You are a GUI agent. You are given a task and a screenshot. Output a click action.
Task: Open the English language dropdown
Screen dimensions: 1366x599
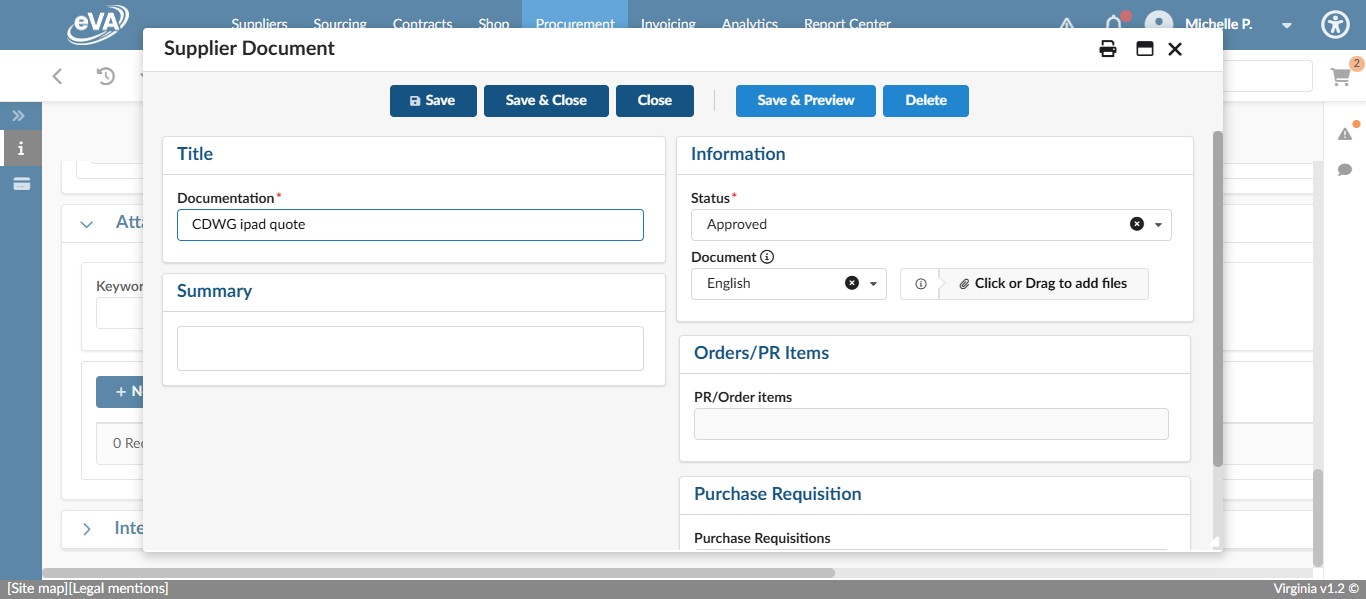(871, 283)
